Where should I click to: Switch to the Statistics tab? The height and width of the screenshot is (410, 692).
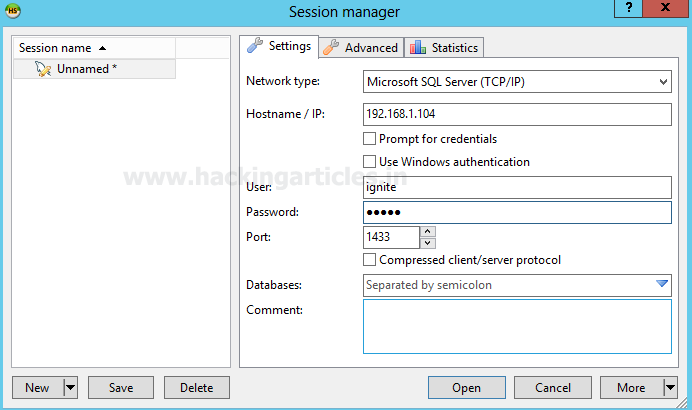(x=446, y=47)
